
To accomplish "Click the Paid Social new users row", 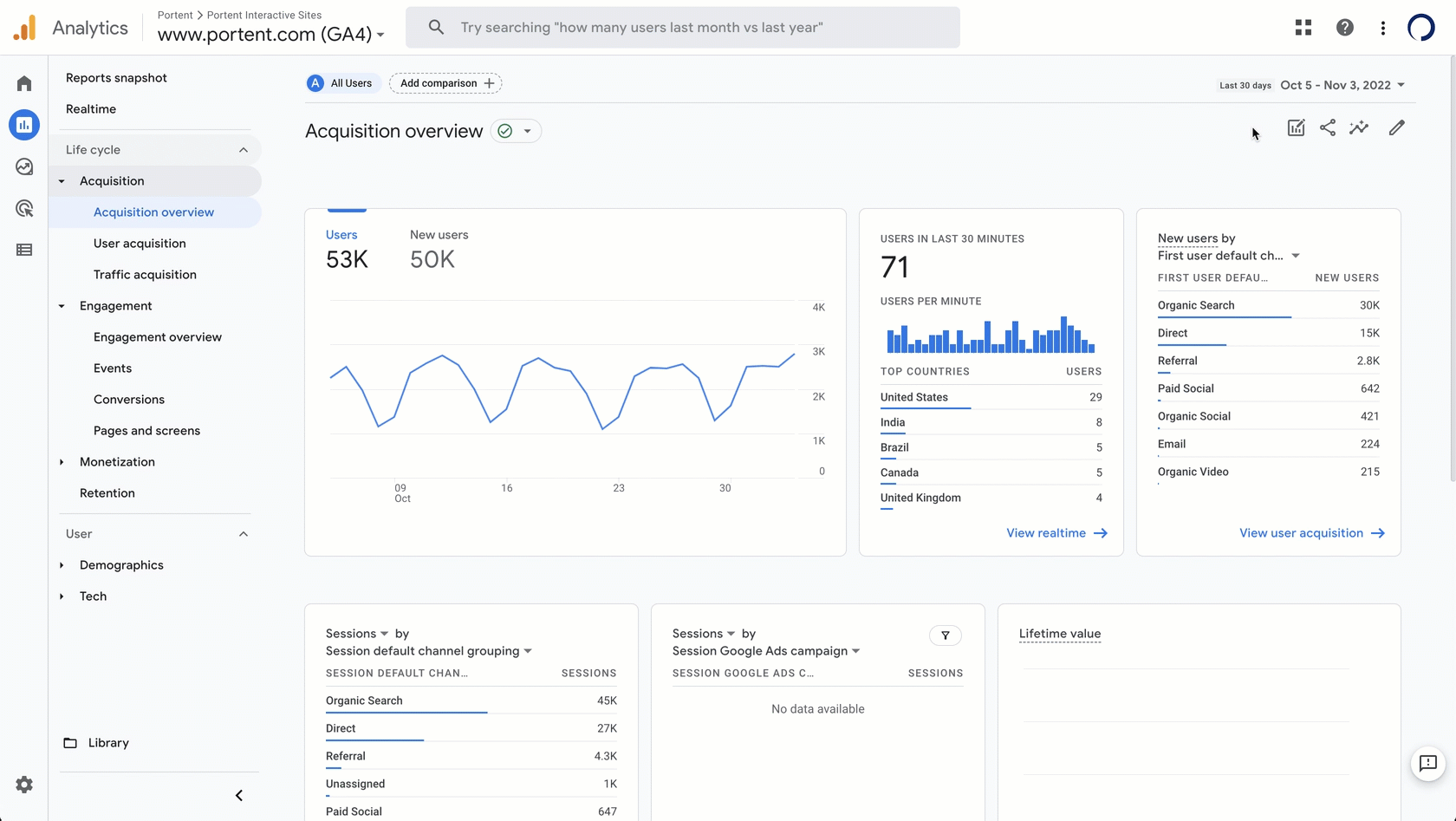I will click(1269, 388).
